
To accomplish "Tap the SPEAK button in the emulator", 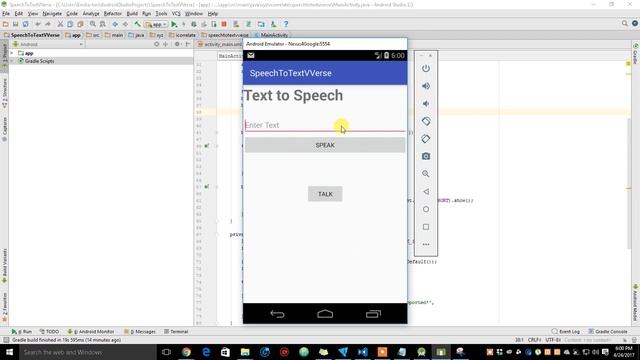I will (325, 145).
